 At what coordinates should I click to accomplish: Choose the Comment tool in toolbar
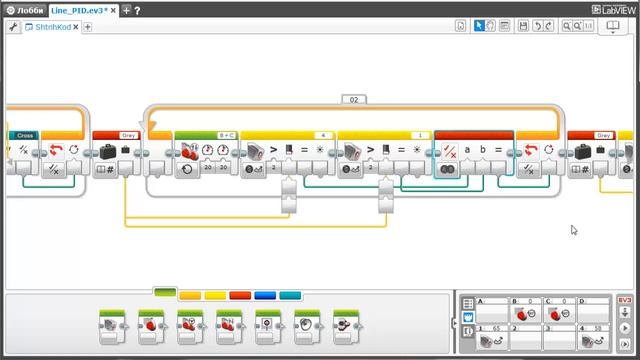[x=504, y=26]
